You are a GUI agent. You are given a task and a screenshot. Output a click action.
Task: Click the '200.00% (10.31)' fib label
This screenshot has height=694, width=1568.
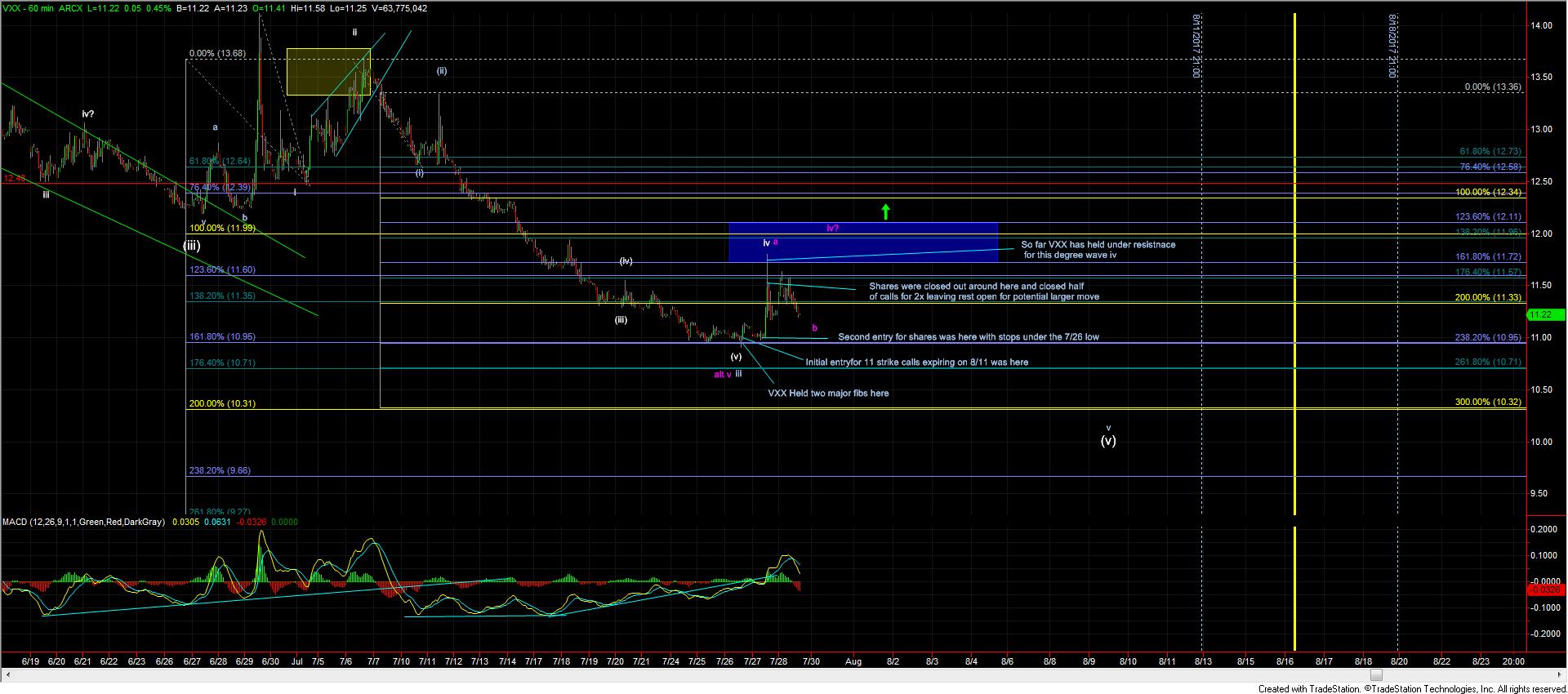(x=222, y=403)
